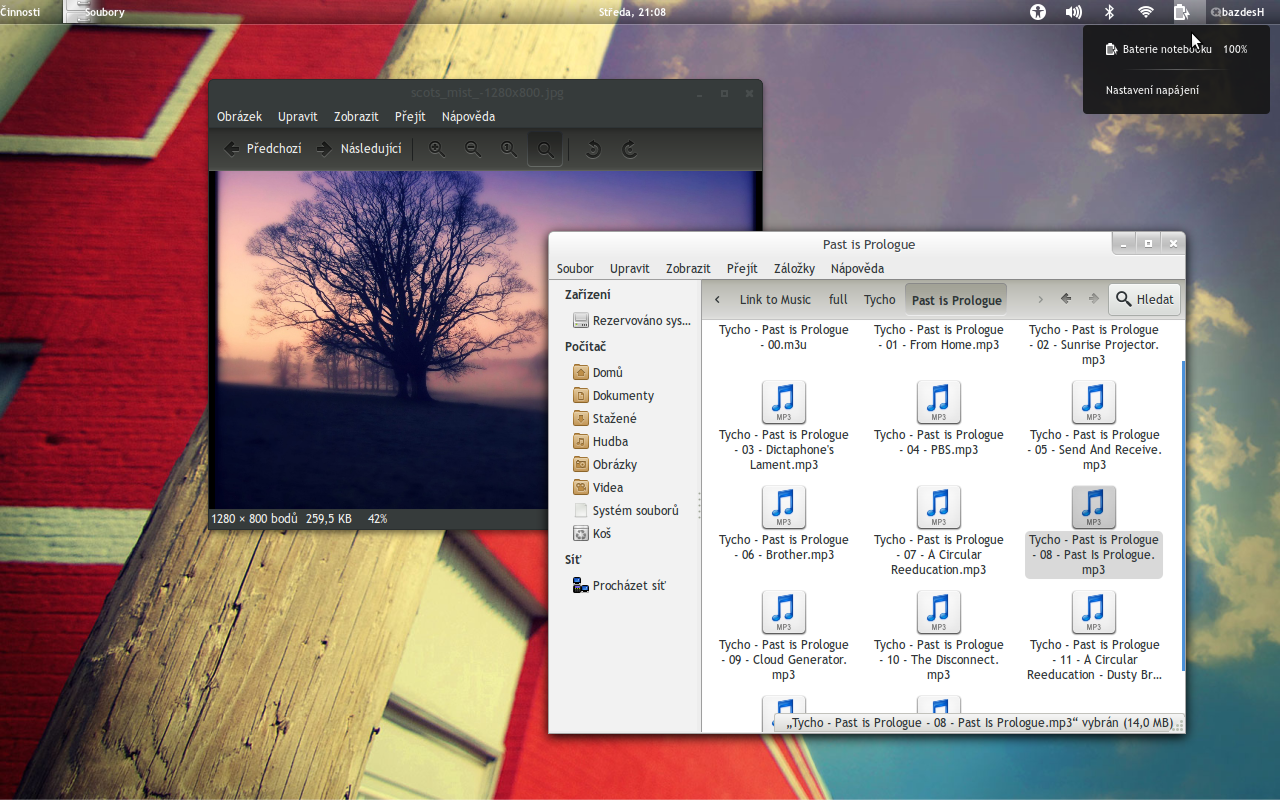Click file name 00.m3u playlist
Viewport: 1280px width, 800px height.
tap(783, 337)
